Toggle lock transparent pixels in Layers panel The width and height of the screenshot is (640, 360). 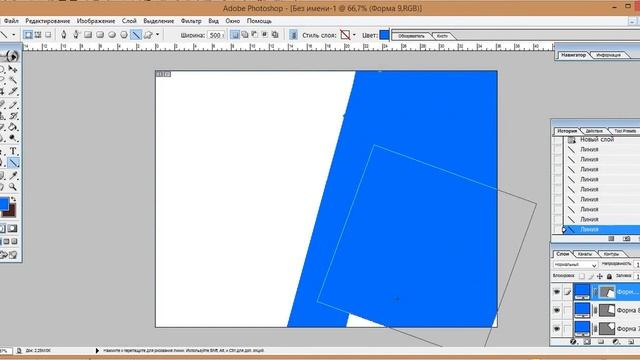582,276
